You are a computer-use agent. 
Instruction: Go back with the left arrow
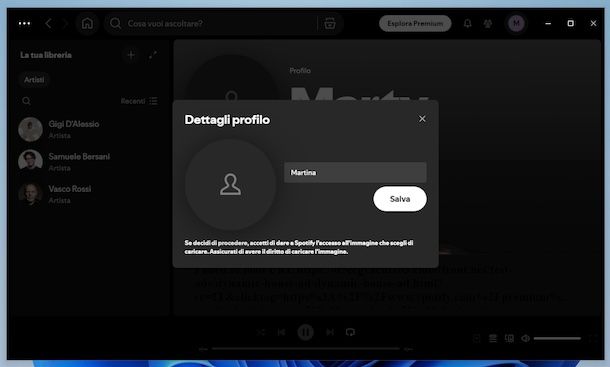point(48,23)
